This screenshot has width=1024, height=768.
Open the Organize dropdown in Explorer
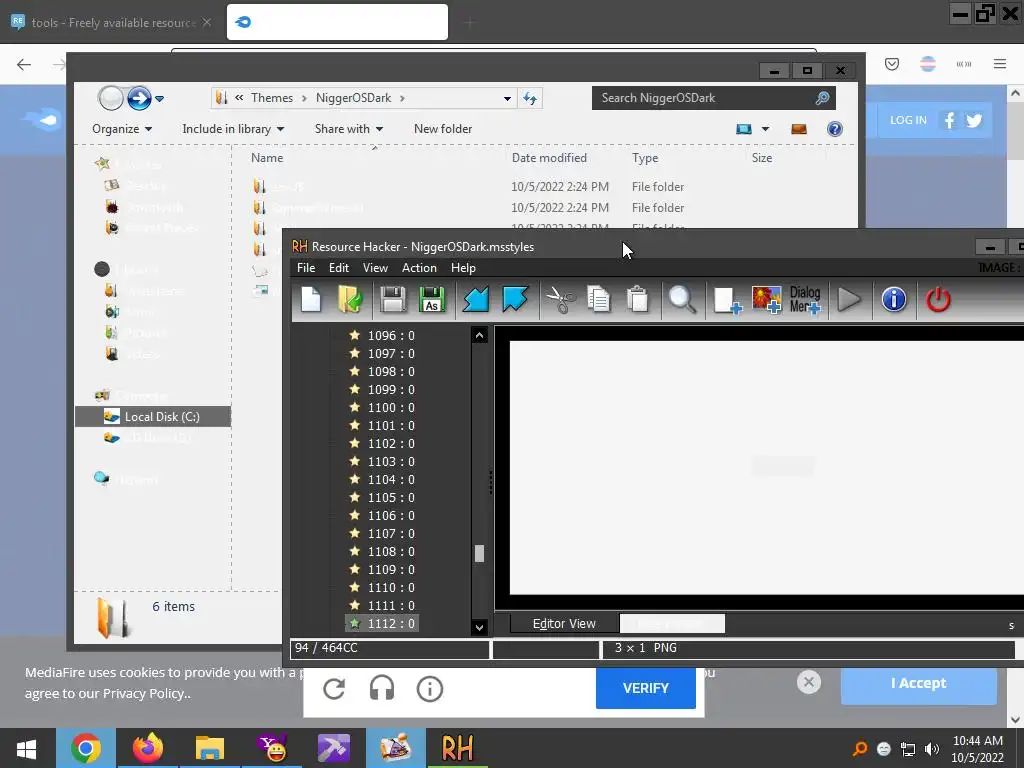pos(122,129)
